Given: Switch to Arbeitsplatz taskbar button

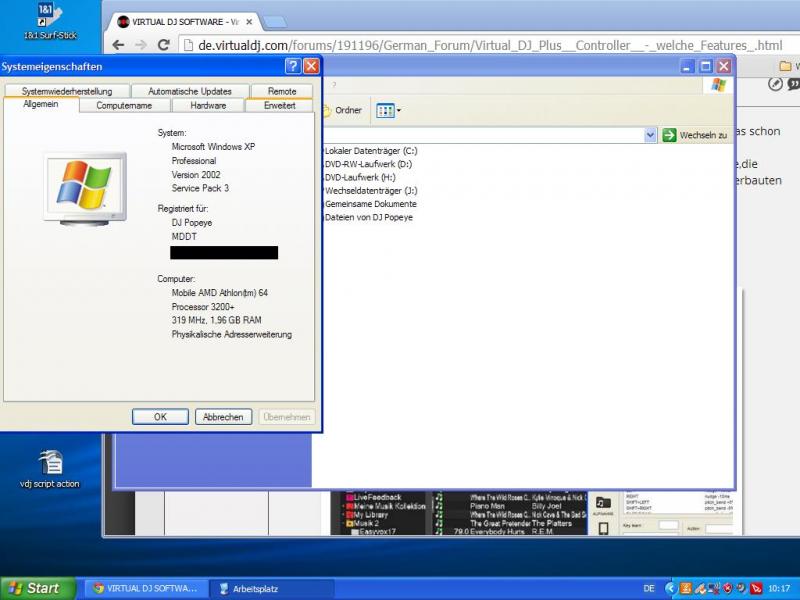Looking at the screenshot, I should click(270, 589).
